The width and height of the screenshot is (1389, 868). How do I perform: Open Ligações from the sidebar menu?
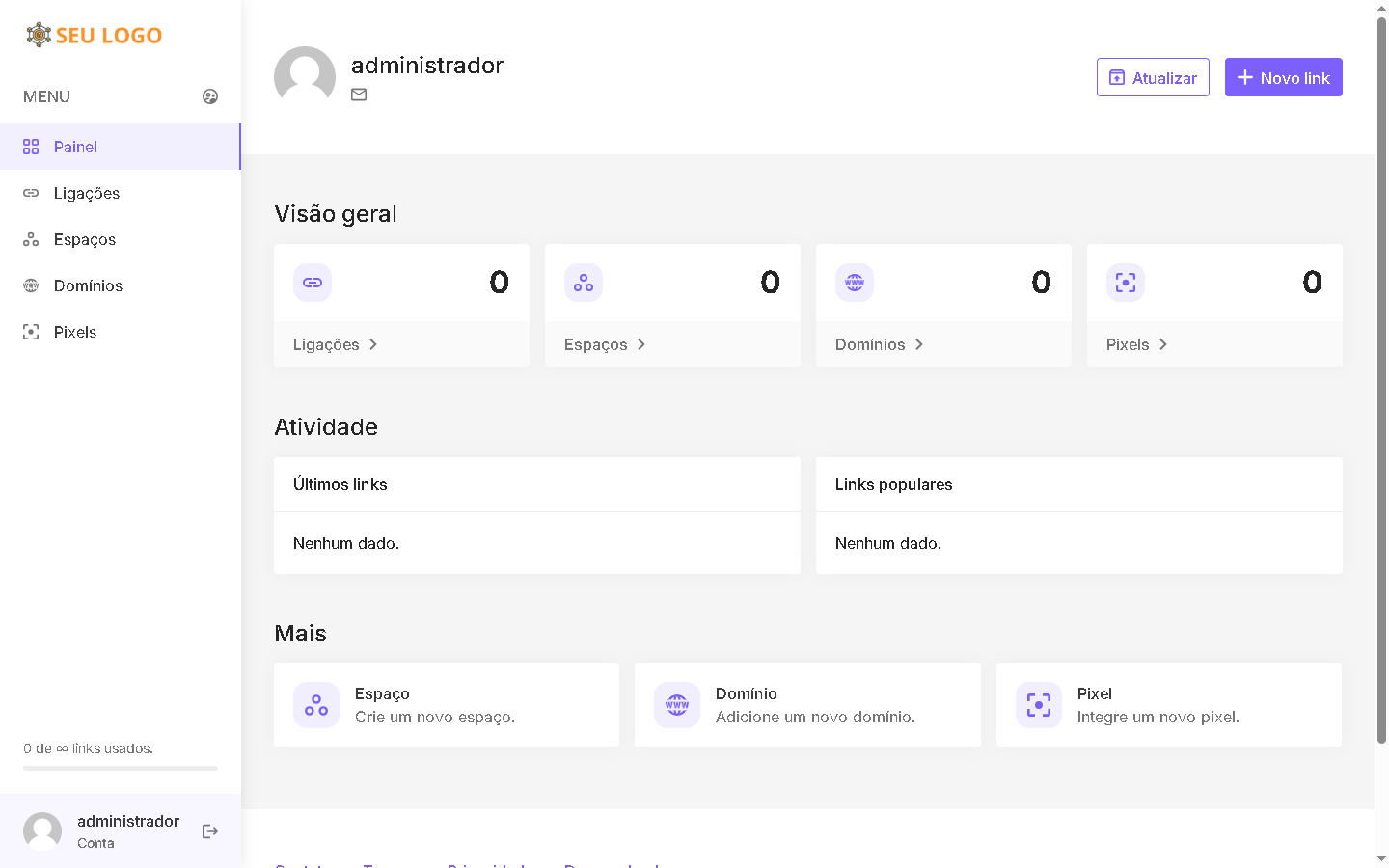click(x=87, y=193)
